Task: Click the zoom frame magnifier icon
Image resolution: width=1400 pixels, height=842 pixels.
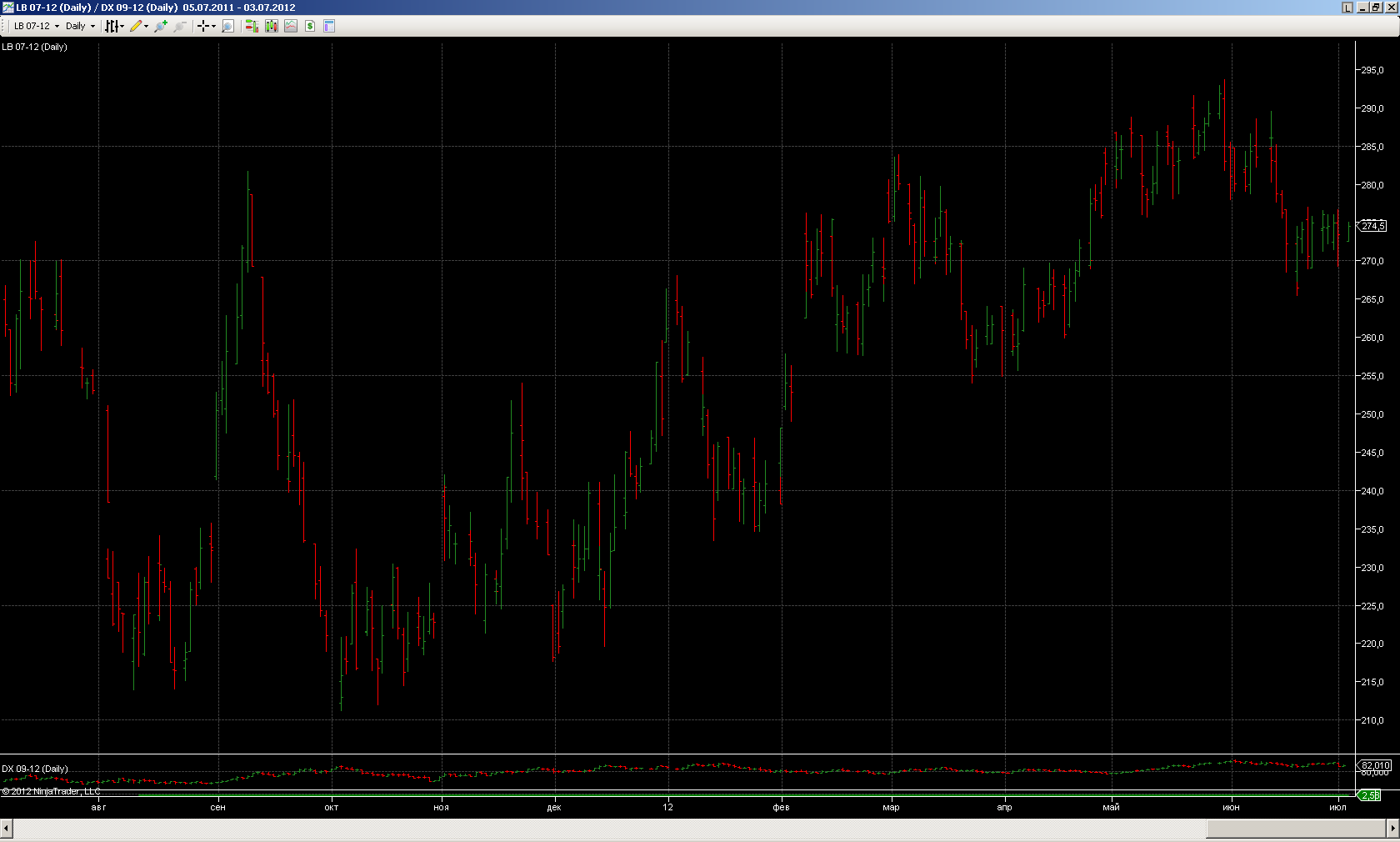Action: pos(227,26)
